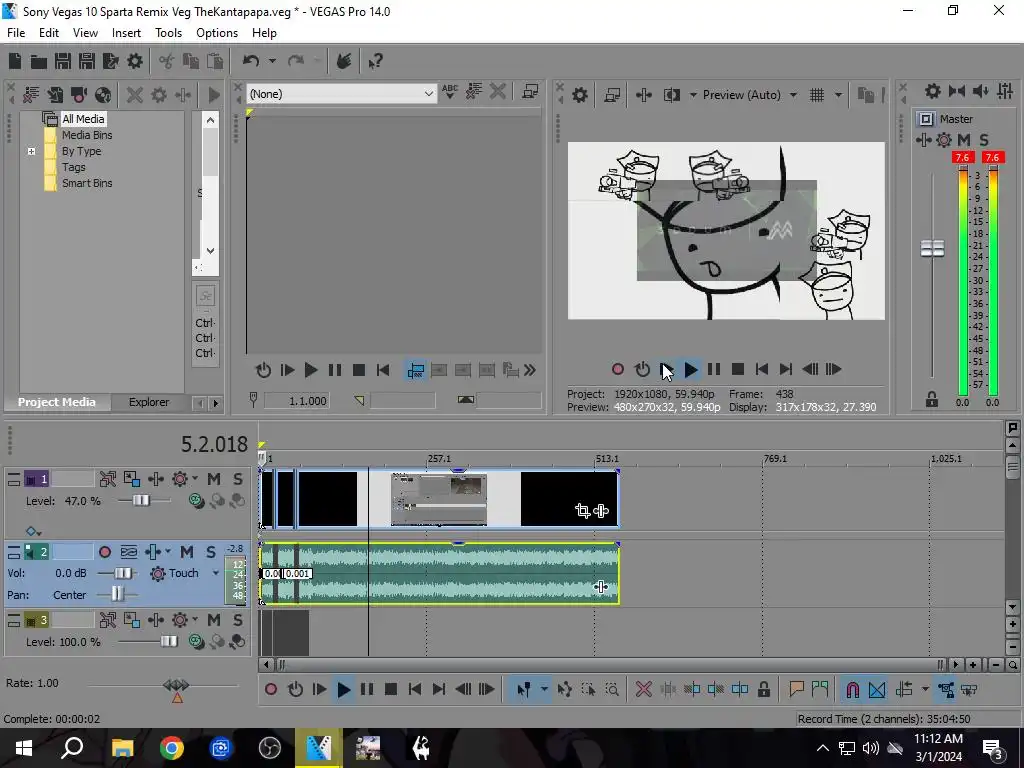The image size is (1024, 768).
Task: Open Touch automation mode dropdown
Action: 215,573
